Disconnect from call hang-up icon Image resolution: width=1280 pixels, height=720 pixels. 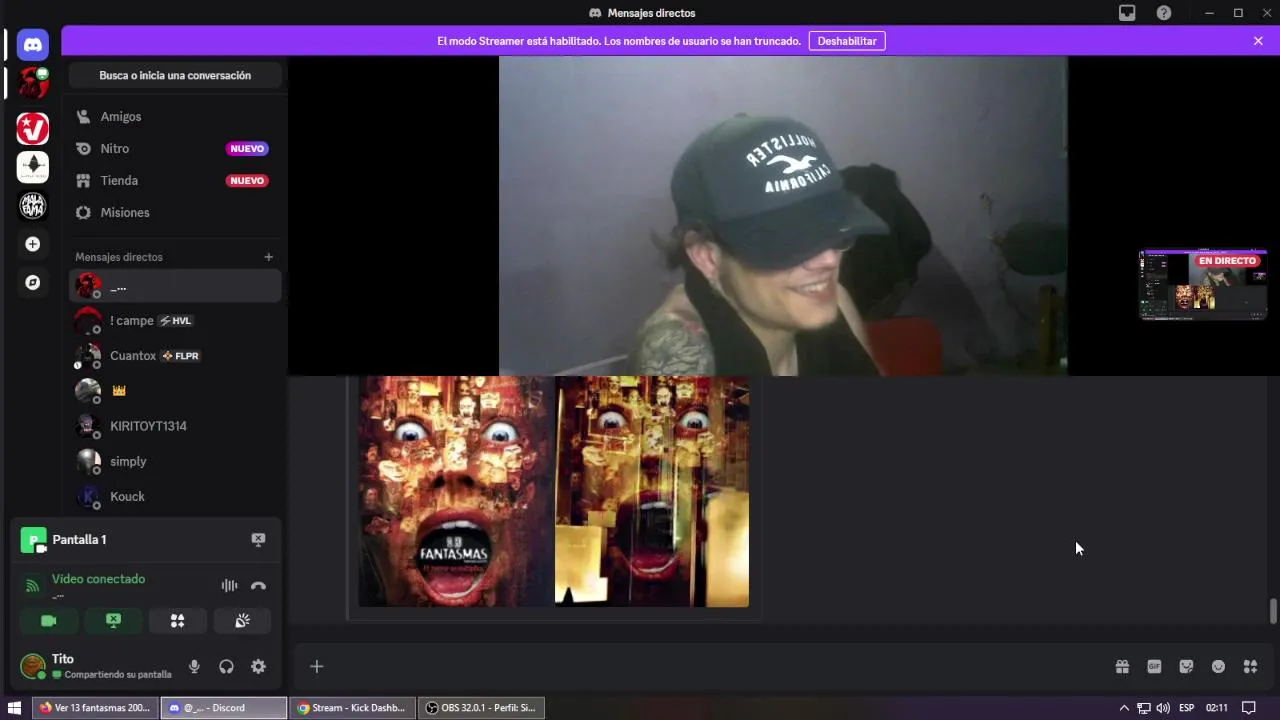[258, 586]
